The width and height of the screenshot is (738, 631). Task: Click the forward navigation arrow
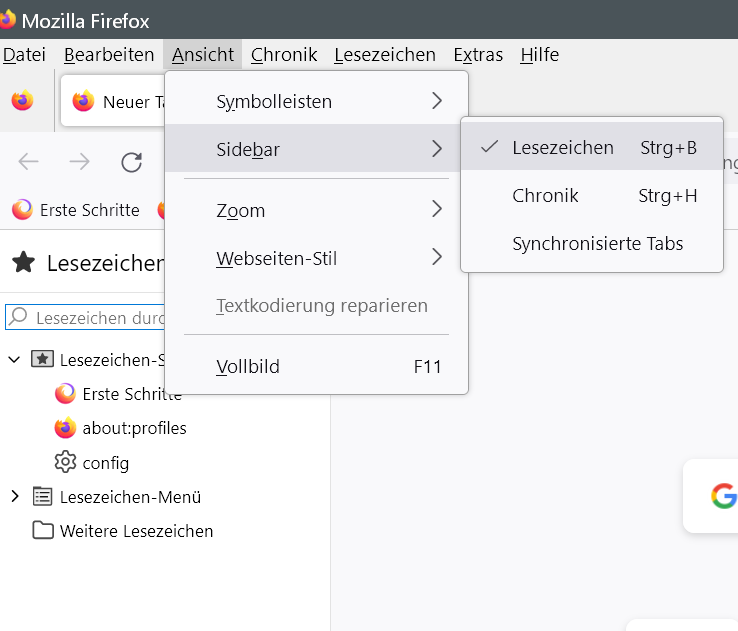pyautogui.click(x=79, y=162)
